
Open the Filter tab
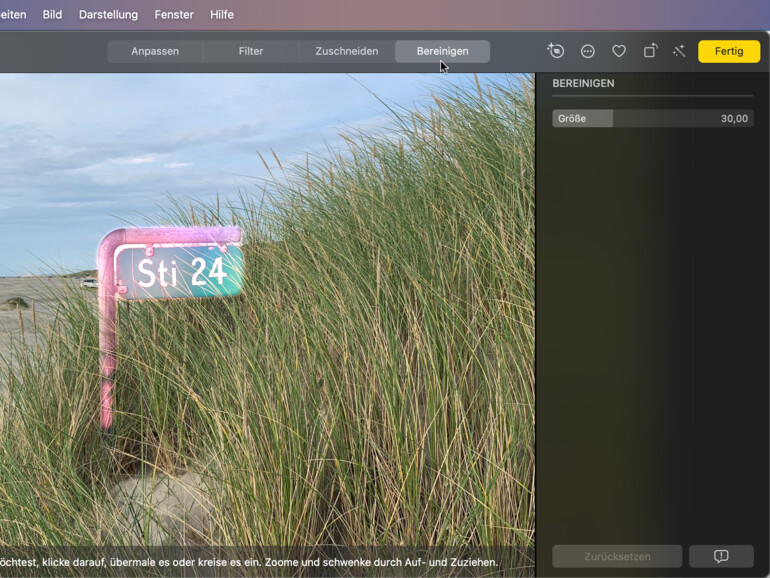pyautogui.click(x=250, y=51)
